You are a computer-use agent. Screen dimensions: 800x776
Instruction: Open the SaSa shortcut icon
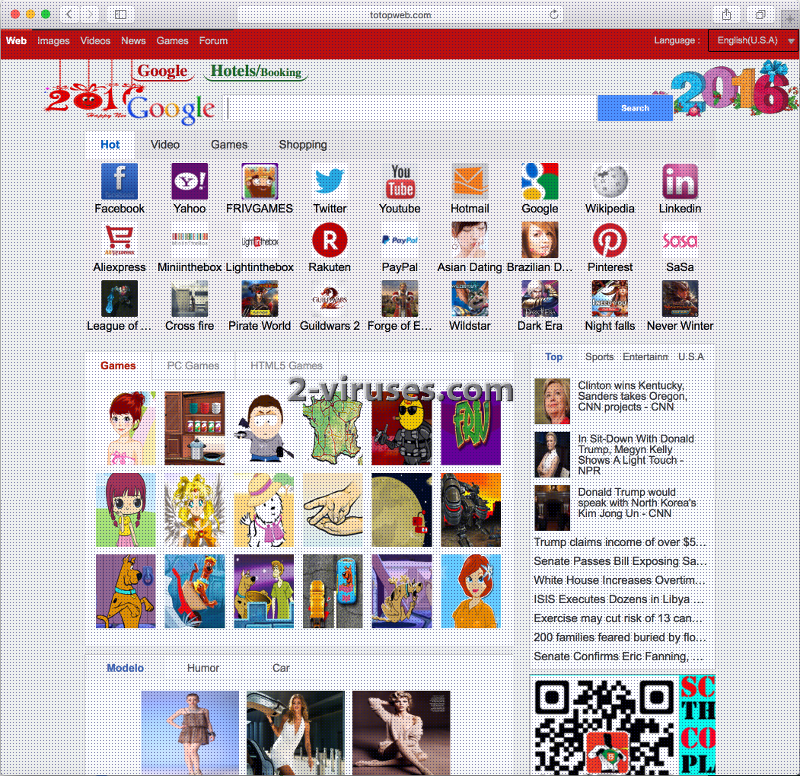tap(680, 240)
